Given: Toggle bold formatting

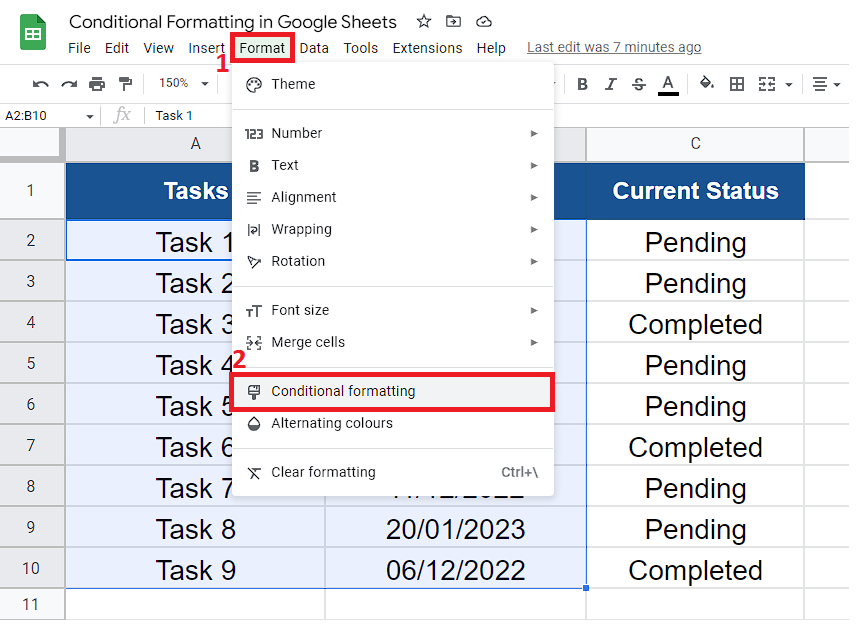Looking at the screenshot, I should click(x=583, y=84).
